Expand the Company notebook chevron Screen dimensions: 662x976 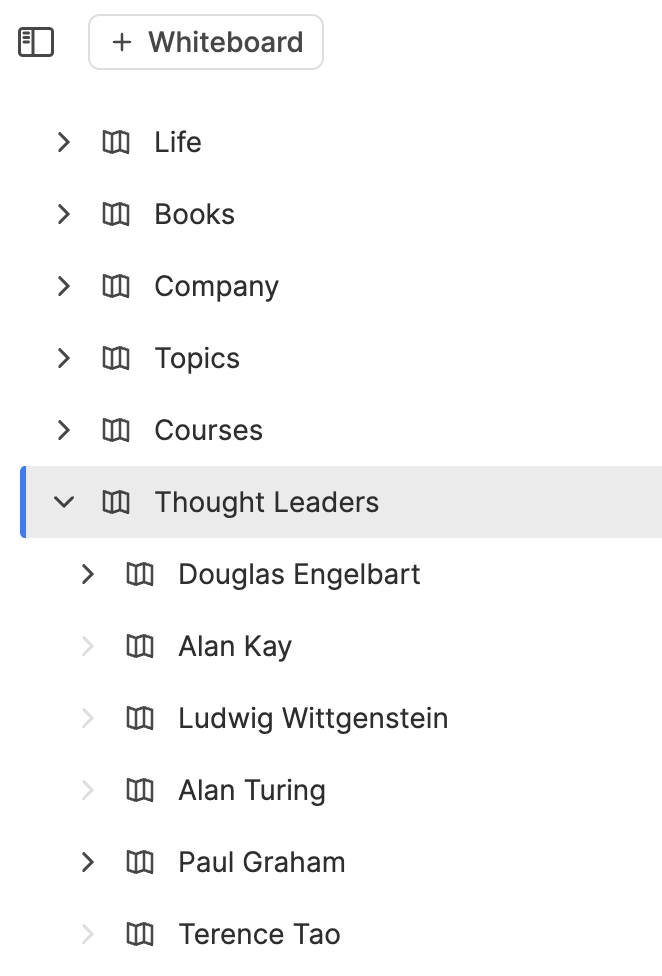[64, 286]
